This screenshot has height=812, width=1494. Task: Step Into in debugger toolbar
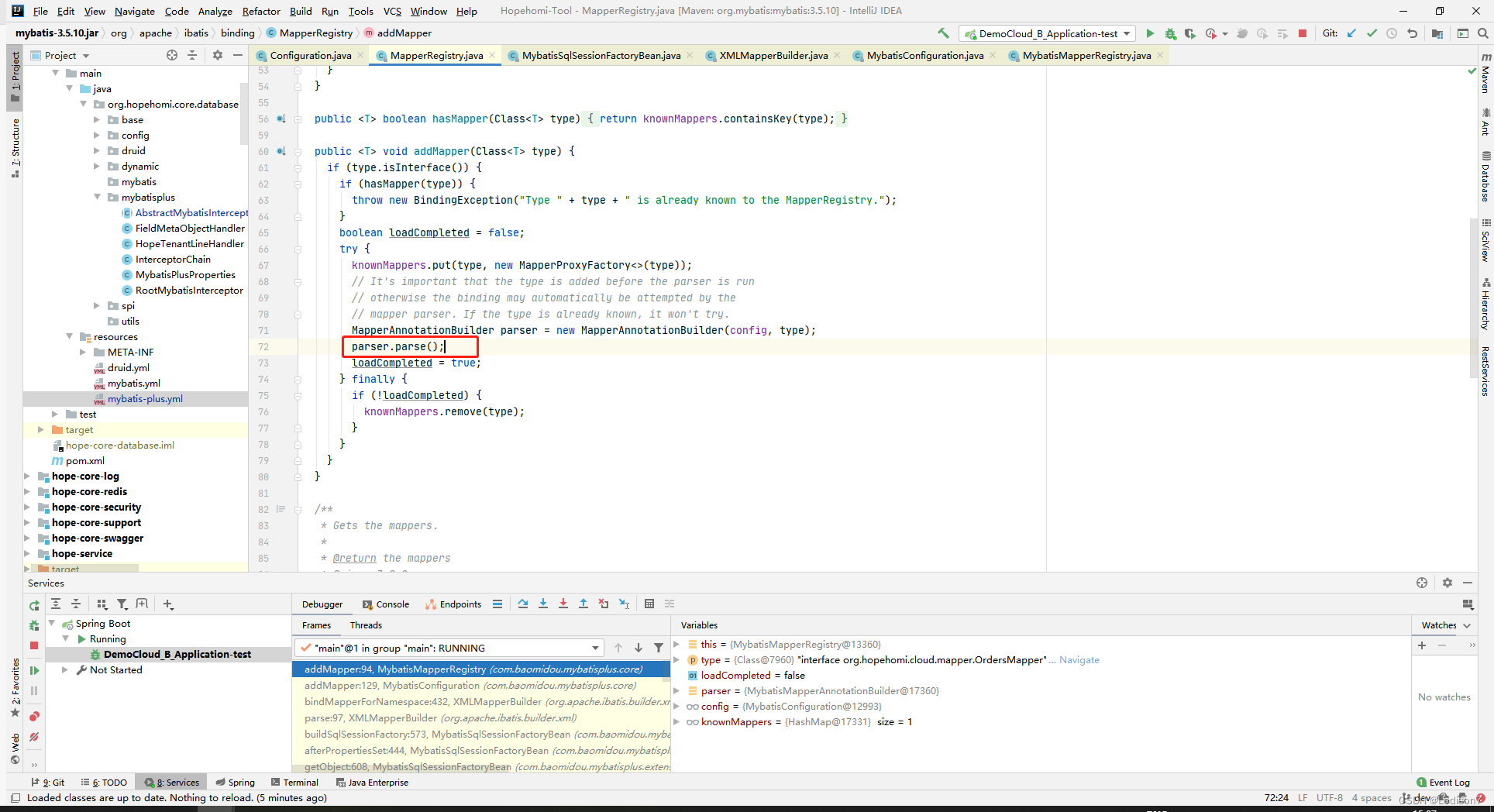[543, 604]
